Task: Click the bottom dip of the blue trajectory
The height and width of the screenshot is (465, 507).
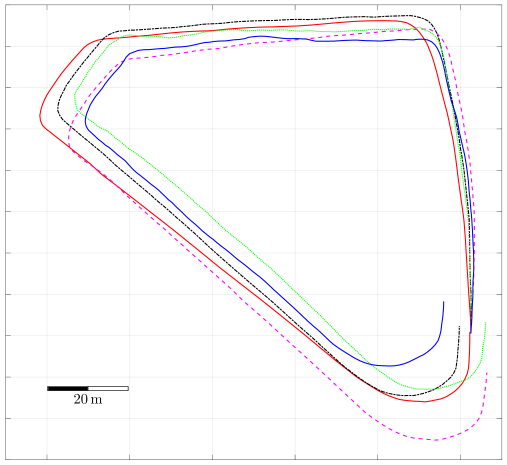Action: tap(389, 366)
